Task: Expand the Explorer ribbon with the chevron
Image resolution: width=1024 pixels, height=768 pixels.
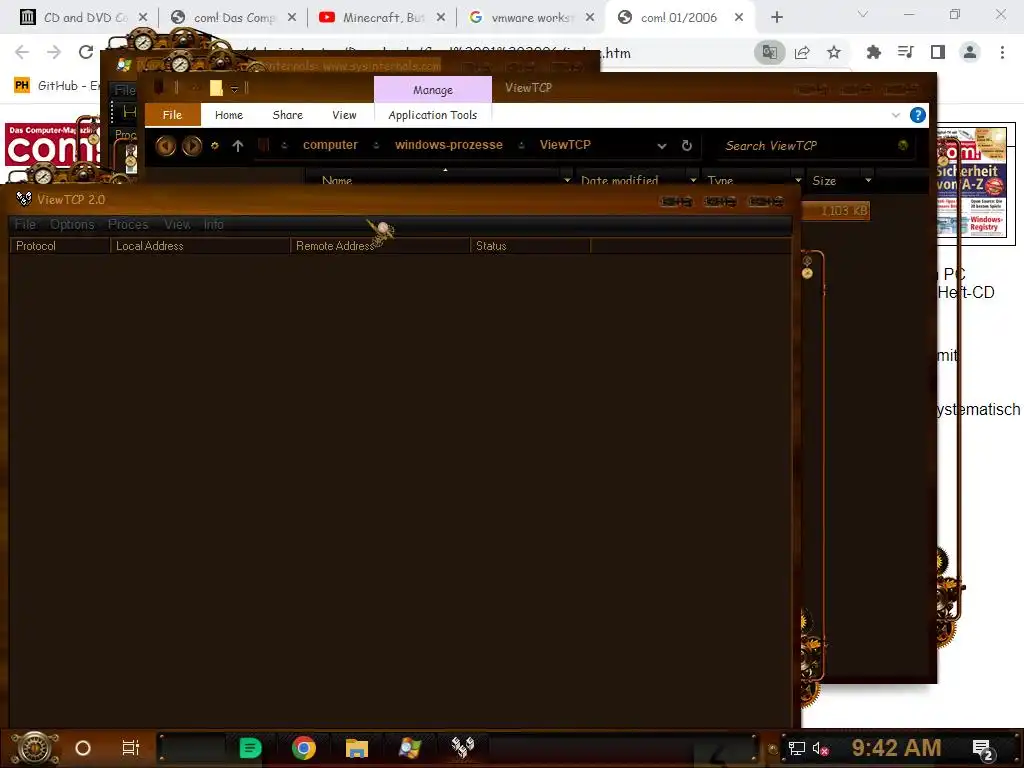Action: pos(895,116)
